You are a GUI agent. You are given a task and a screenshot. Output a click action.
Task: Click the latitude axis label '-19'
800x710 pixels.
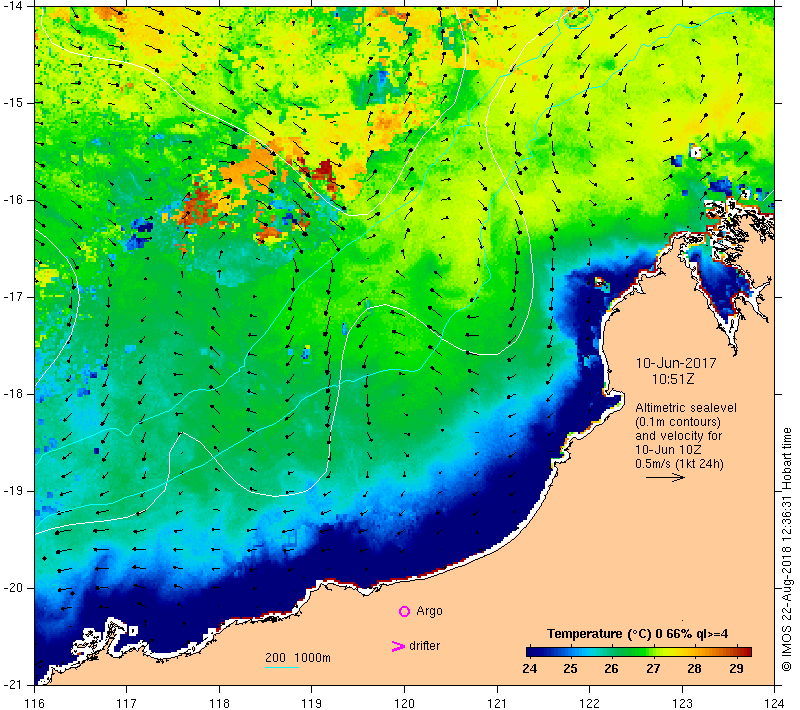pos(12,491)
